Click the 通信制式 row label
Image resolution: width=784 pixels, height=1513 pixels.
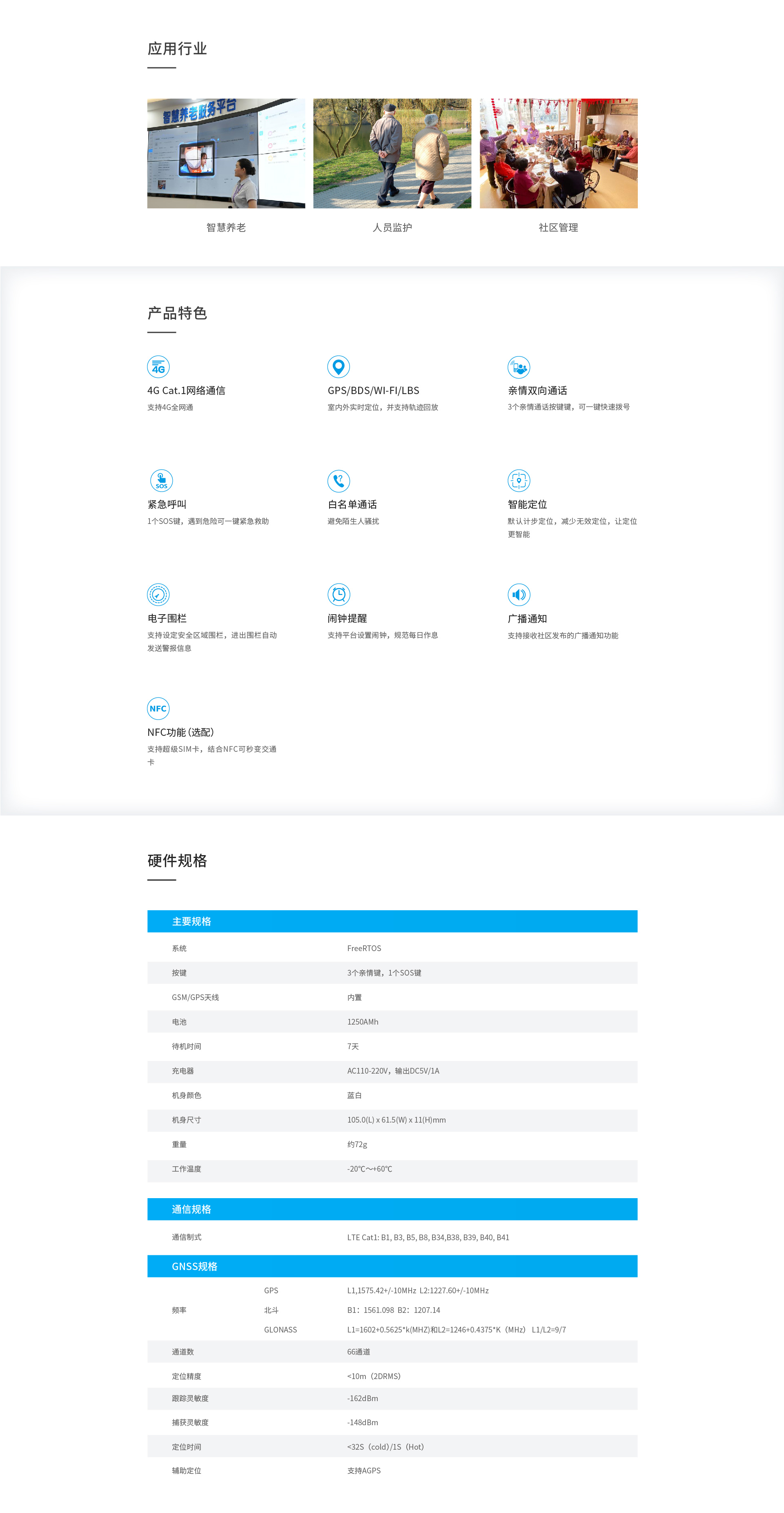tap(187, 1237)
